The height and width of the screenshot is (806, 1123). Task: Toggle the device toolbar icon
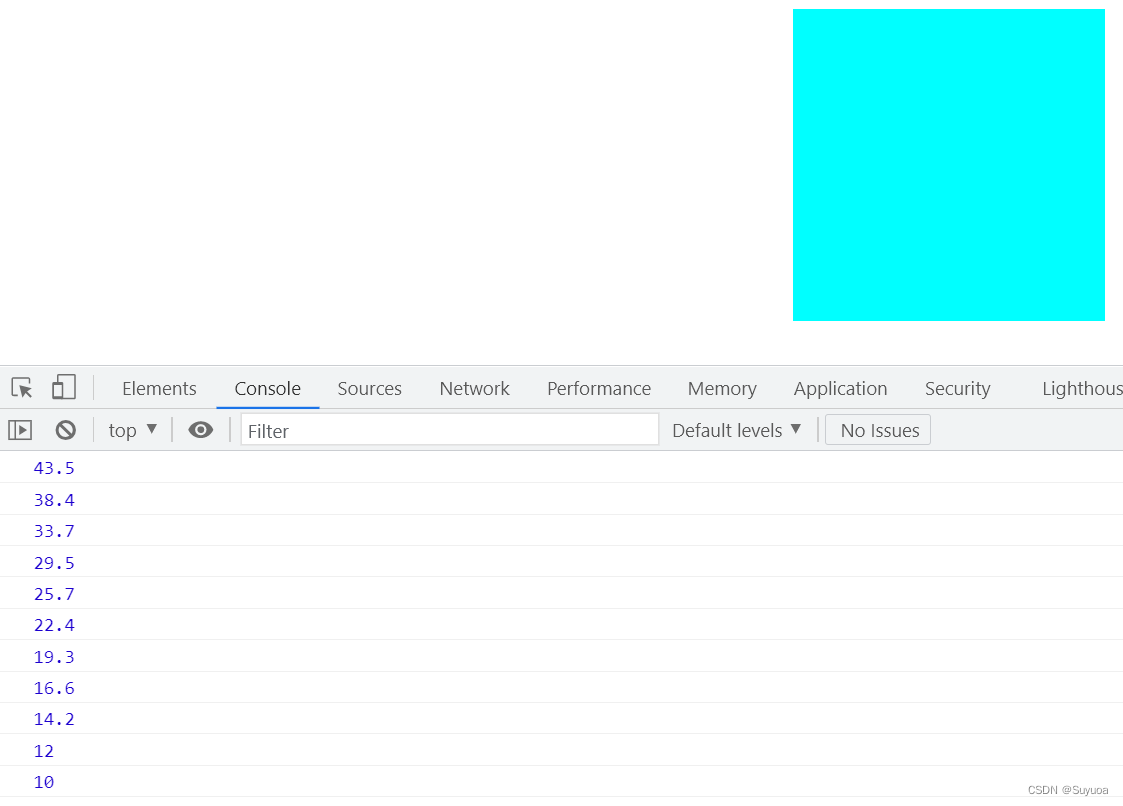point(64,388)
